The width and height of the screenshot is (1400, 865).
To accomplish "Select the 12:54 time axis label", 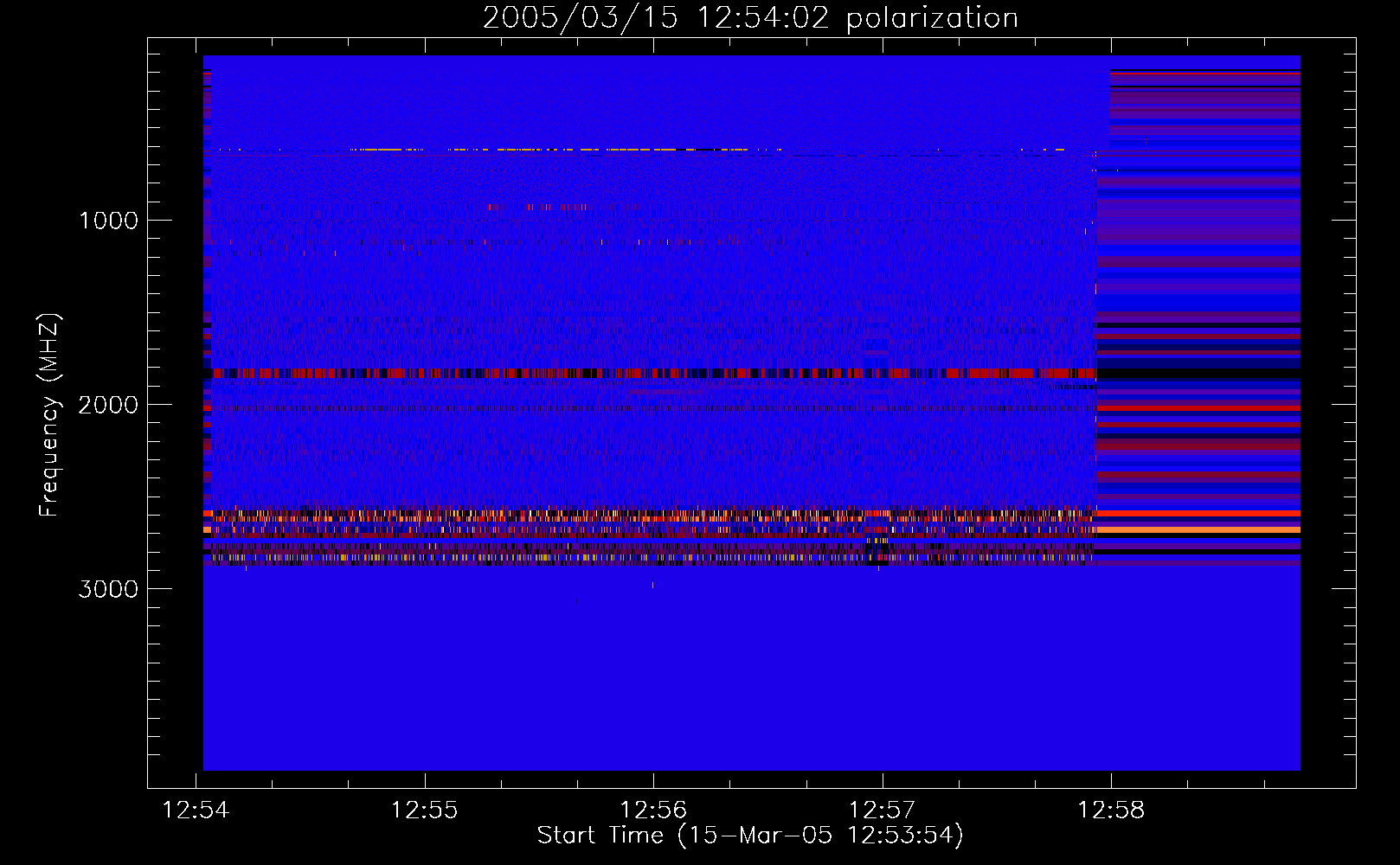I will click(x=196, y=811).
